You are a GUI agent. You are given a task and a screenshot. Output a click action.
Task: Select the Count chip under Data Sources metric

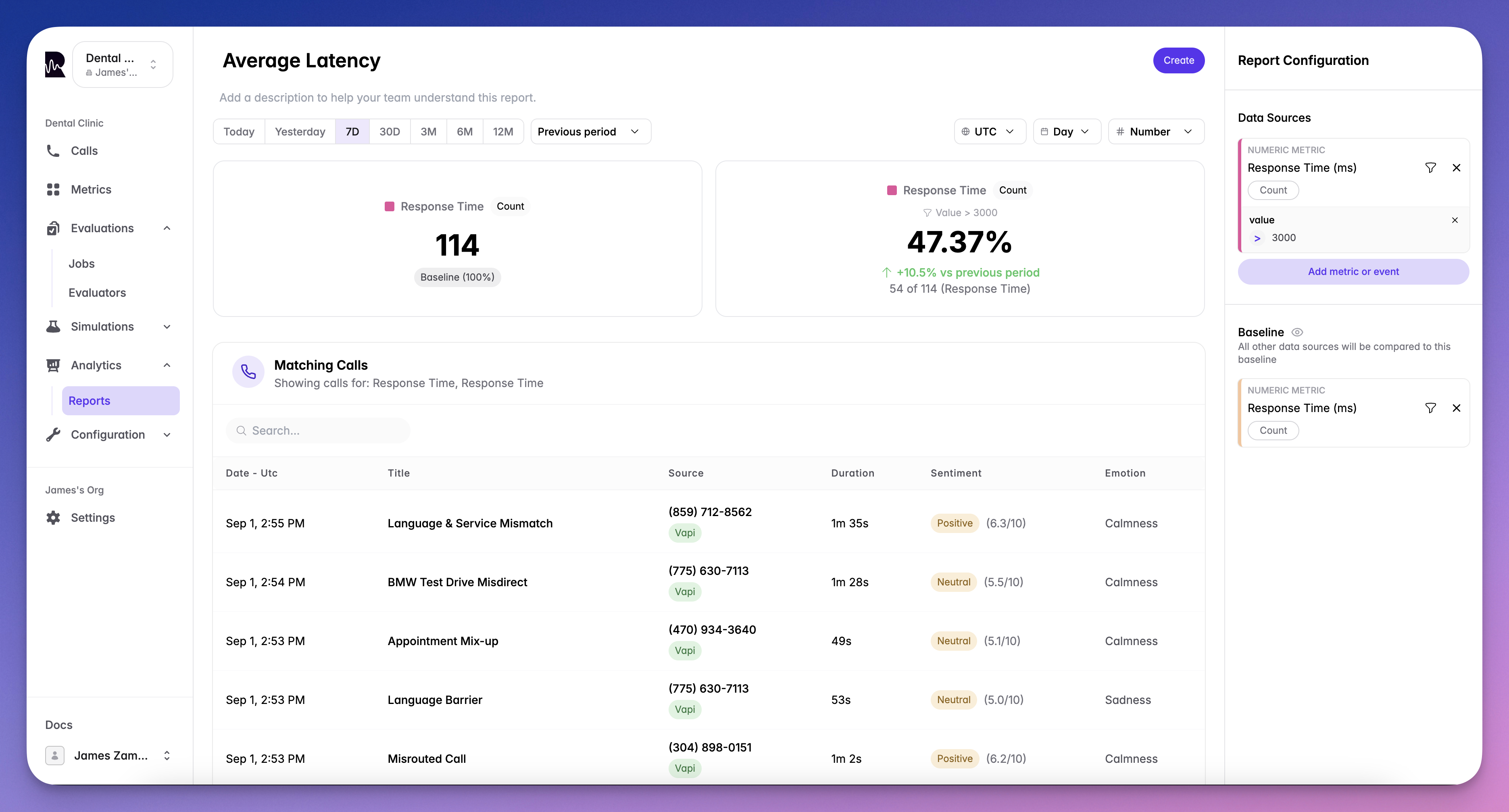(1273, 190)
